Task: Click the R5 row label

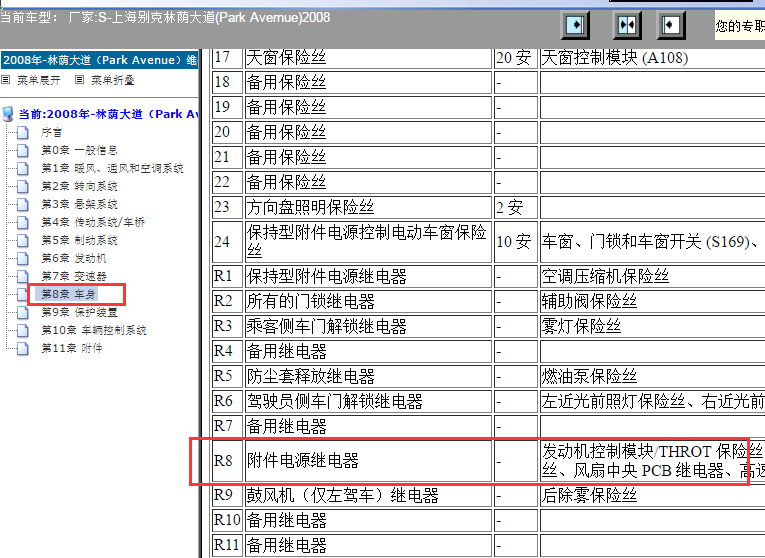Action: pos(227,377)
